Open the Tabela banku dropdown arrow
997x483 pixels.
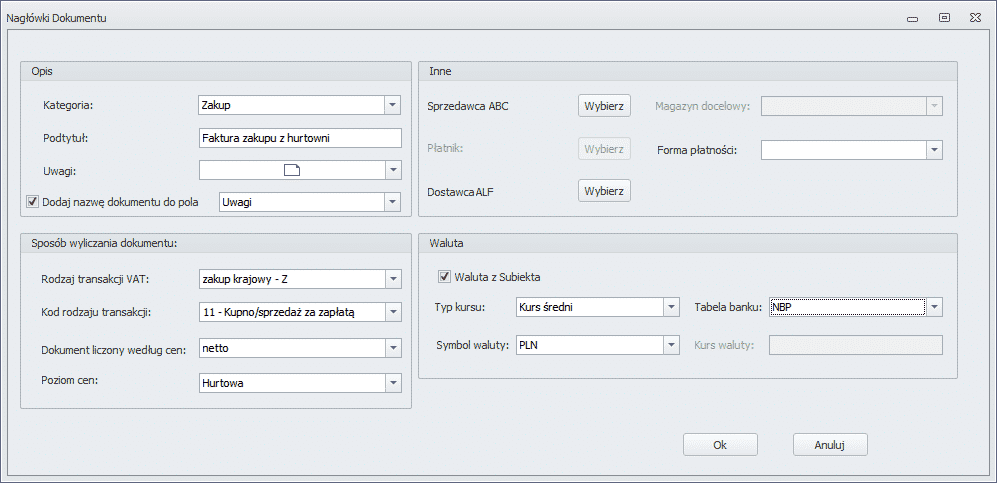tap(934, 308)
